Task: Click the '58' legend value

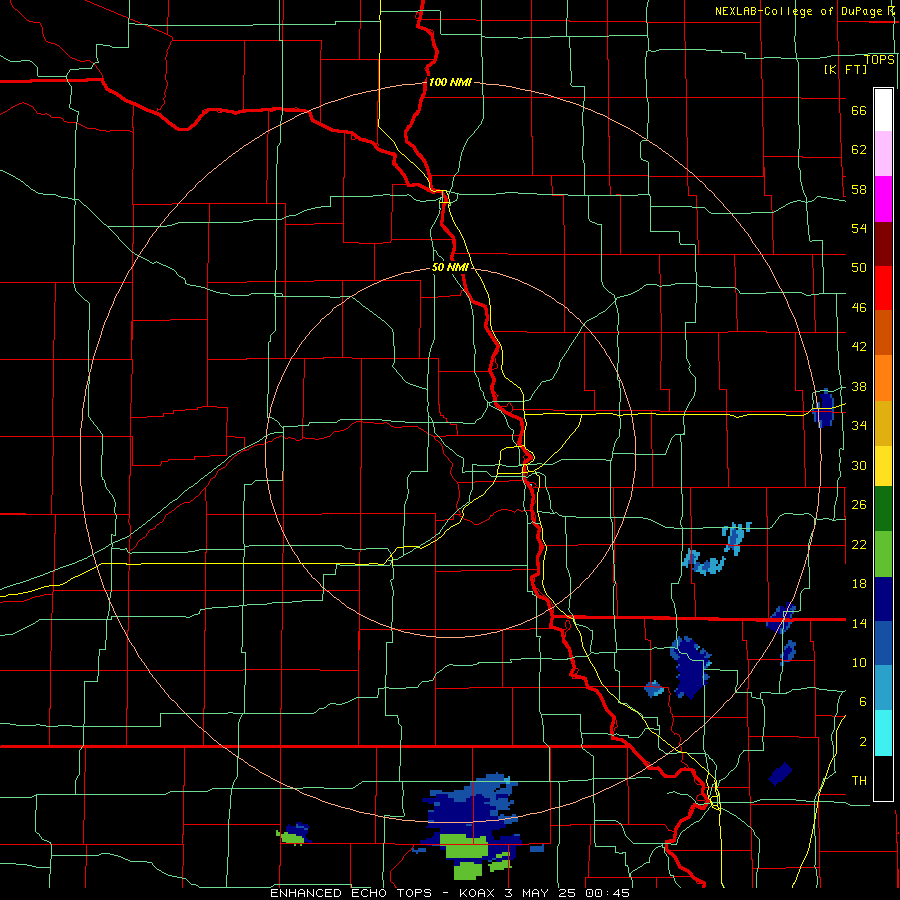Action: [x=859, y=189]
